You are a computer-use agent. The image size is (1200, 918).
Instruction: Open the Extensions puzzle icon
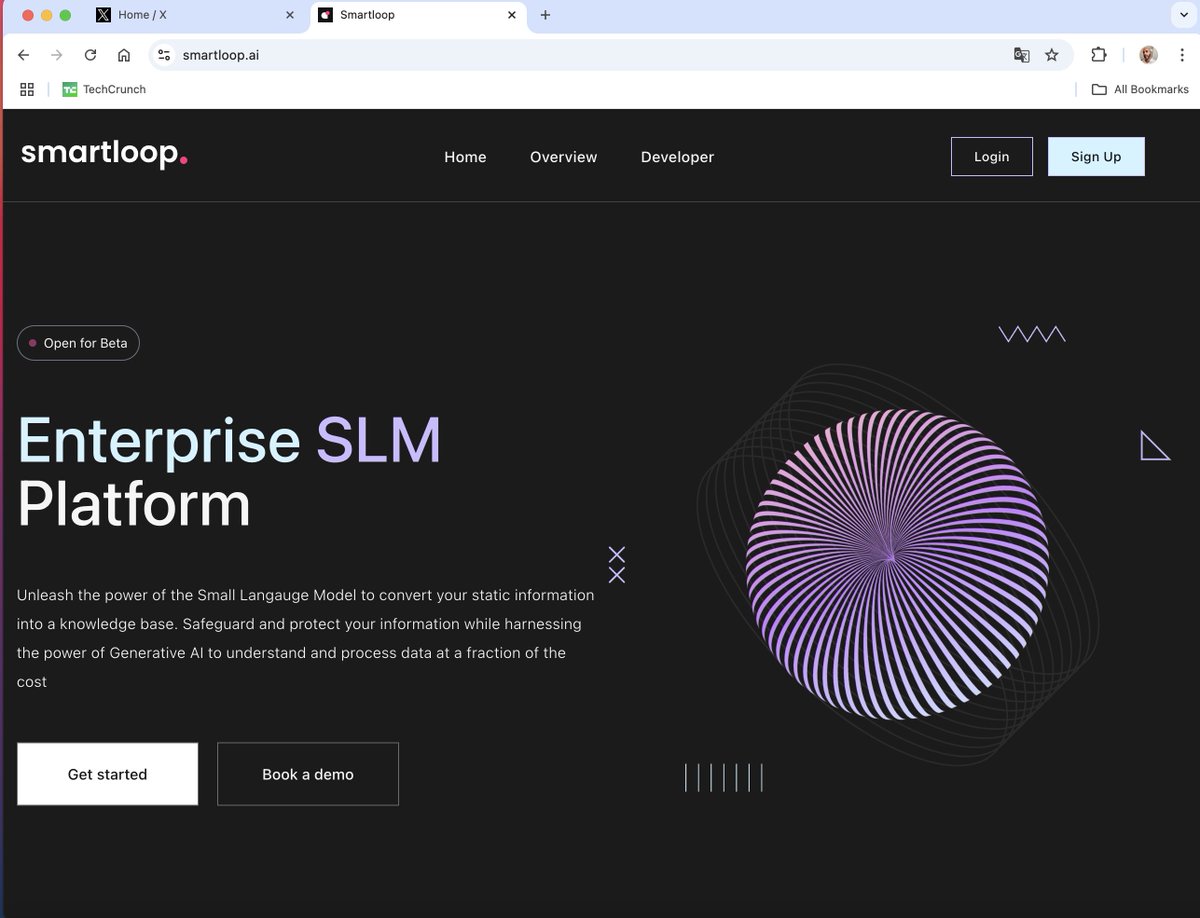point(1099,55)
